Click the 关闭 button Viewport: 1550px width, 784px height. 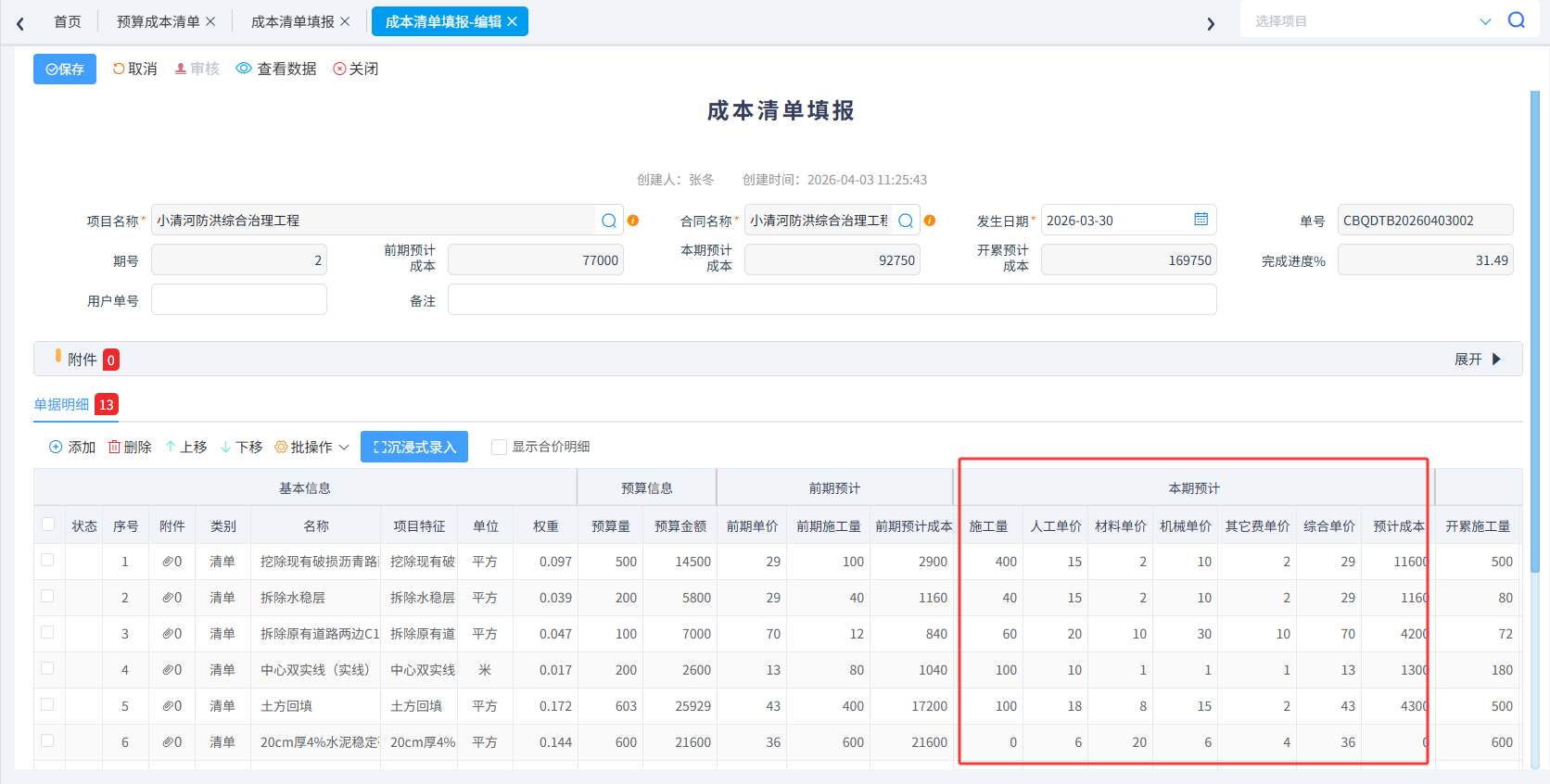point(356,69)
